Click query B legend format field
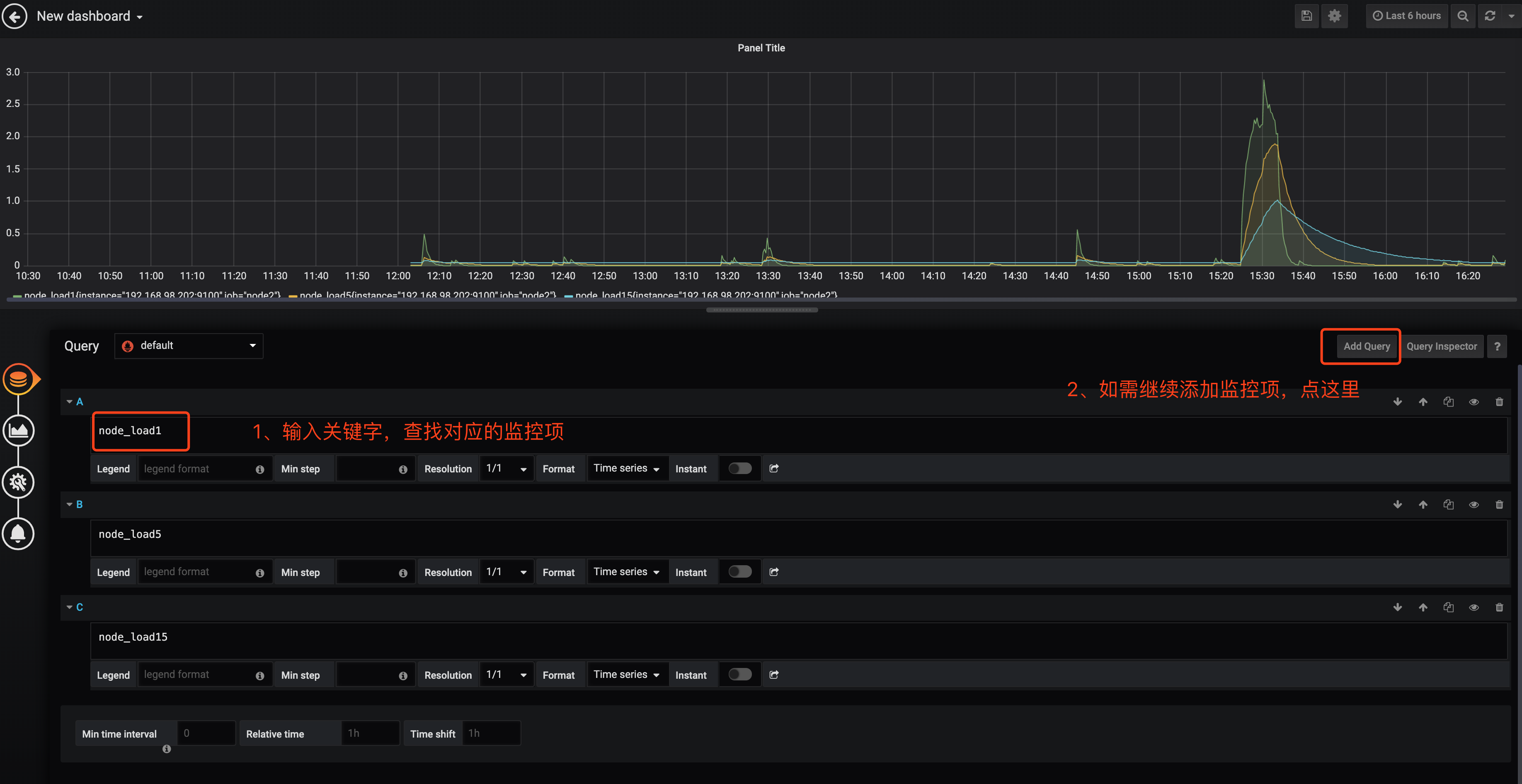The width and height of the screenshot is (1522, 784). pos(205,571)
